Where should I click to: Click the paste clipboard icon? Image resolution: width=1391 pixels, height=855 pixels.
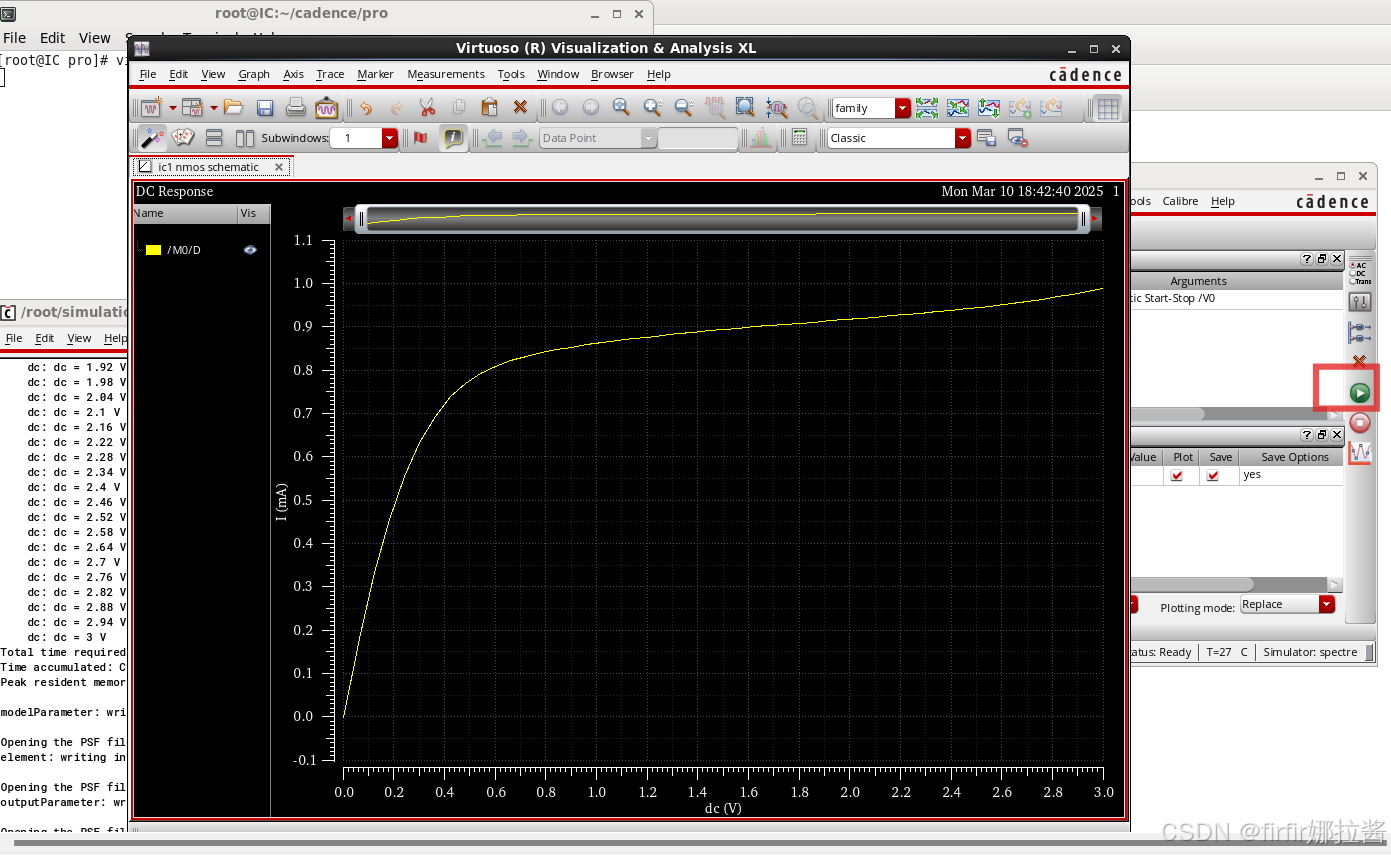pyautogui.click(x=489, y=108)
